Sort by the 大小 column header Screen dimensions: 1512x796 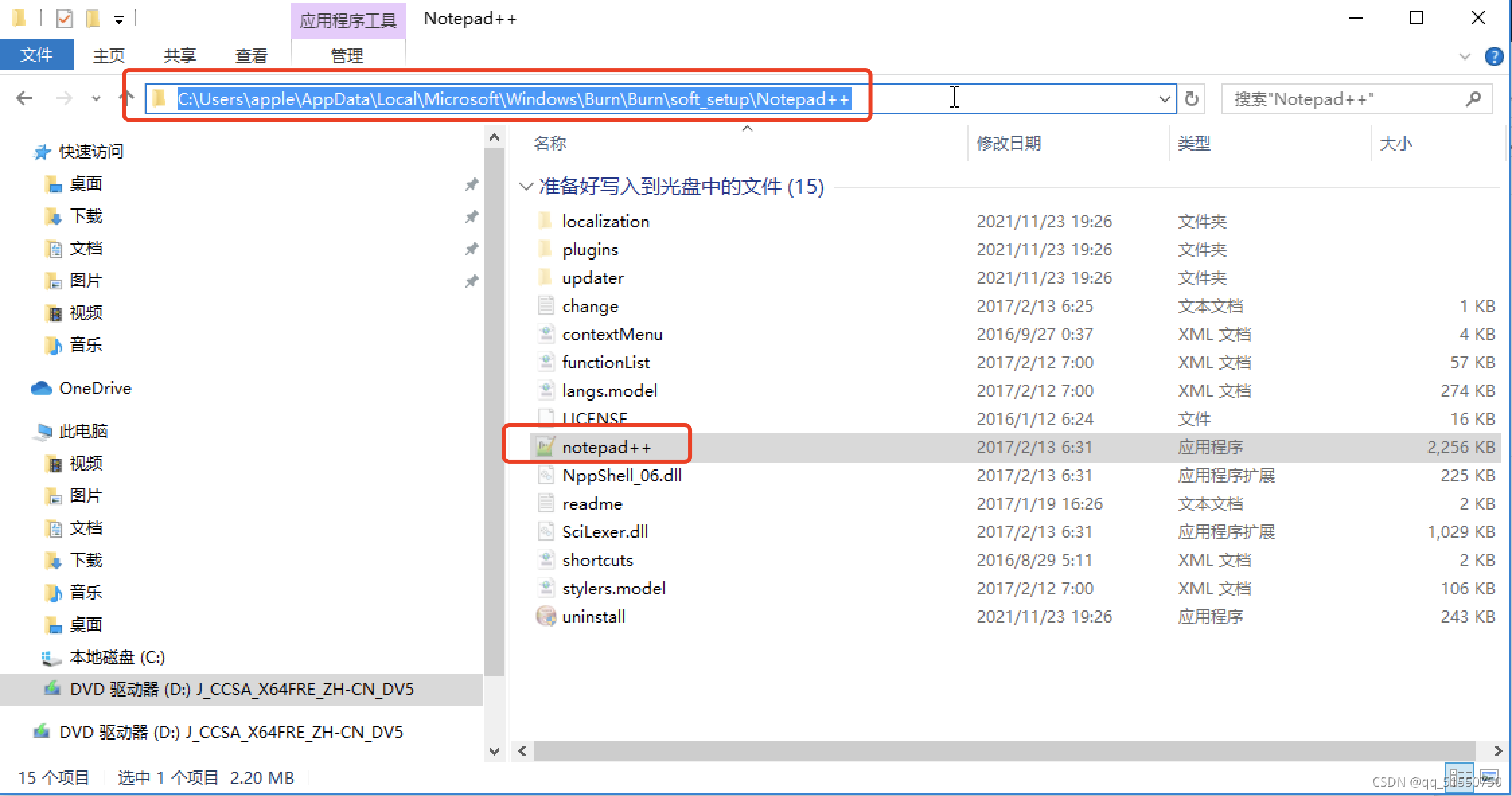click(x=1396, y=143)
